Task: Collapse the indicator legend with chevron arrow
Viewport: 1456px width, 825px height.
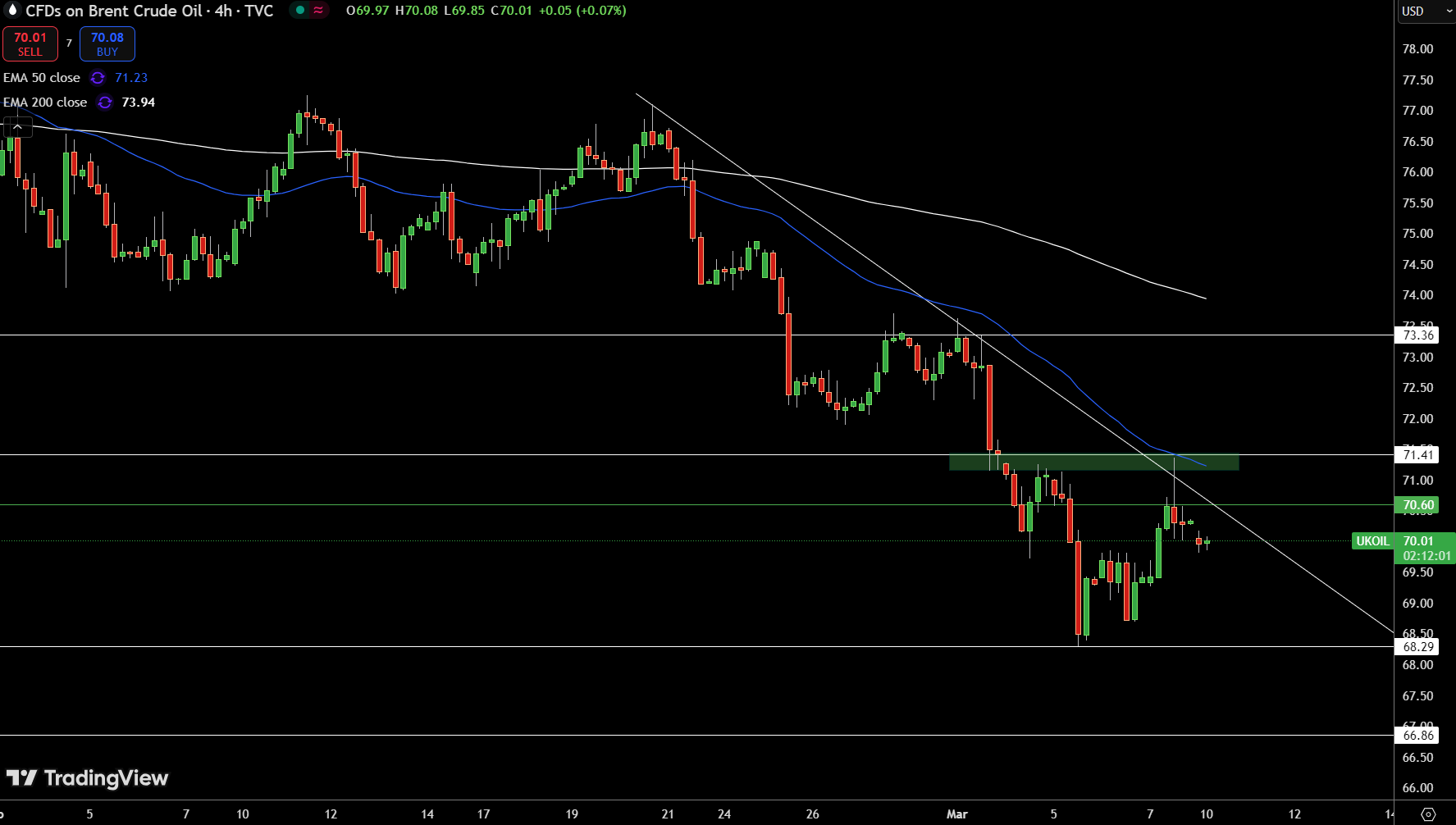Action: pyautogui.click(x=17, y=127)
